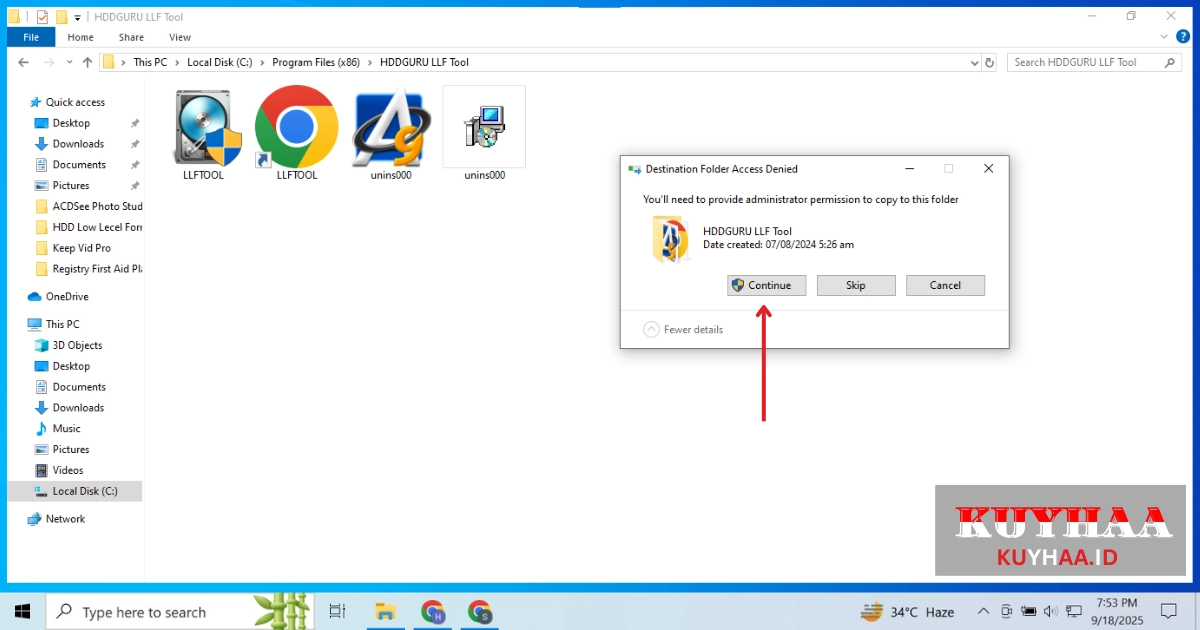The width and height of the screenshot is (1200, 630).
Task: Check the battery icon in the system tray
Action: tap(1029, 612)
